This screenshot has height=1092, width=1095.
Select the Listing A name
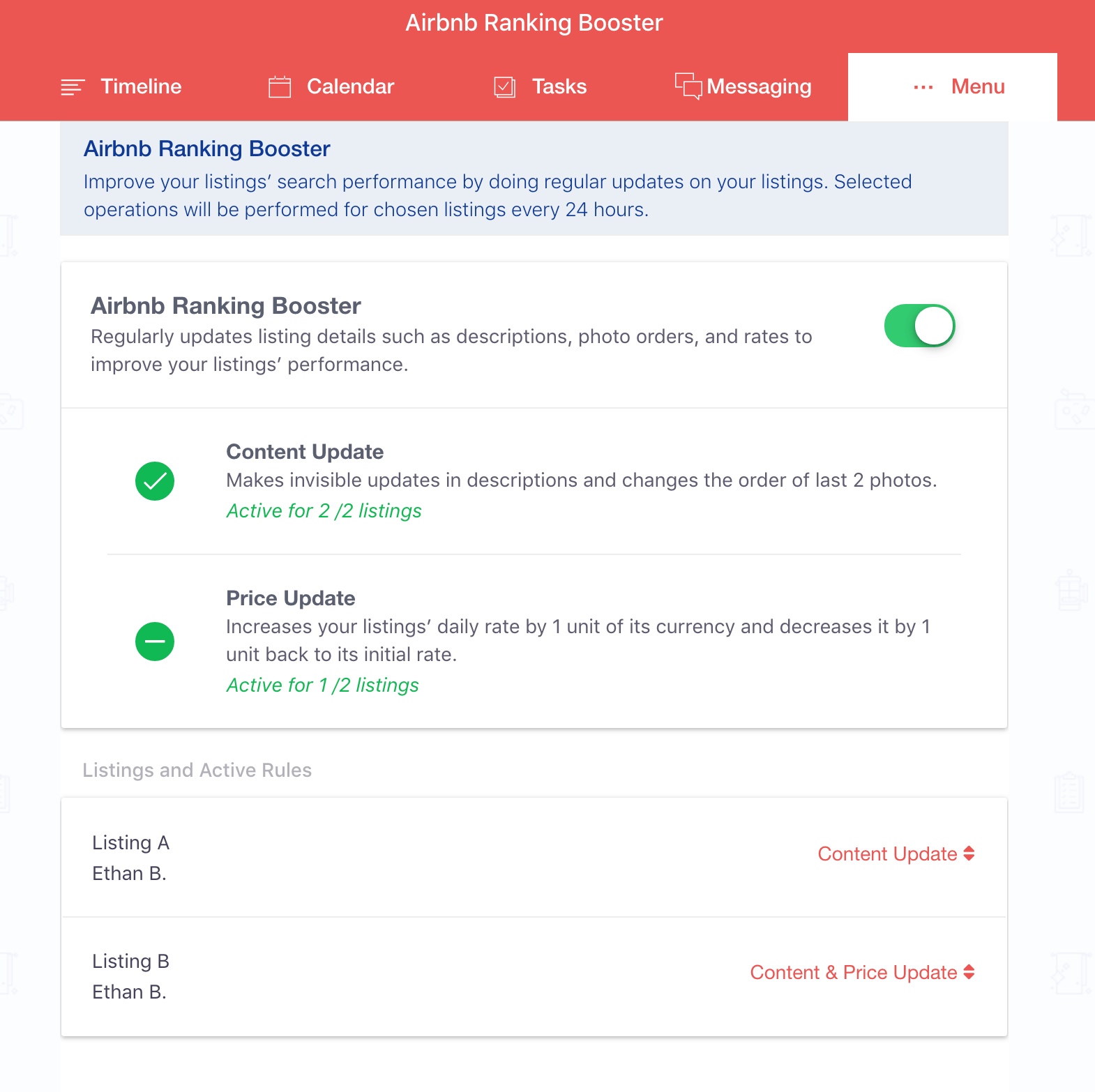pyautogui.click(x=131, y=843)
